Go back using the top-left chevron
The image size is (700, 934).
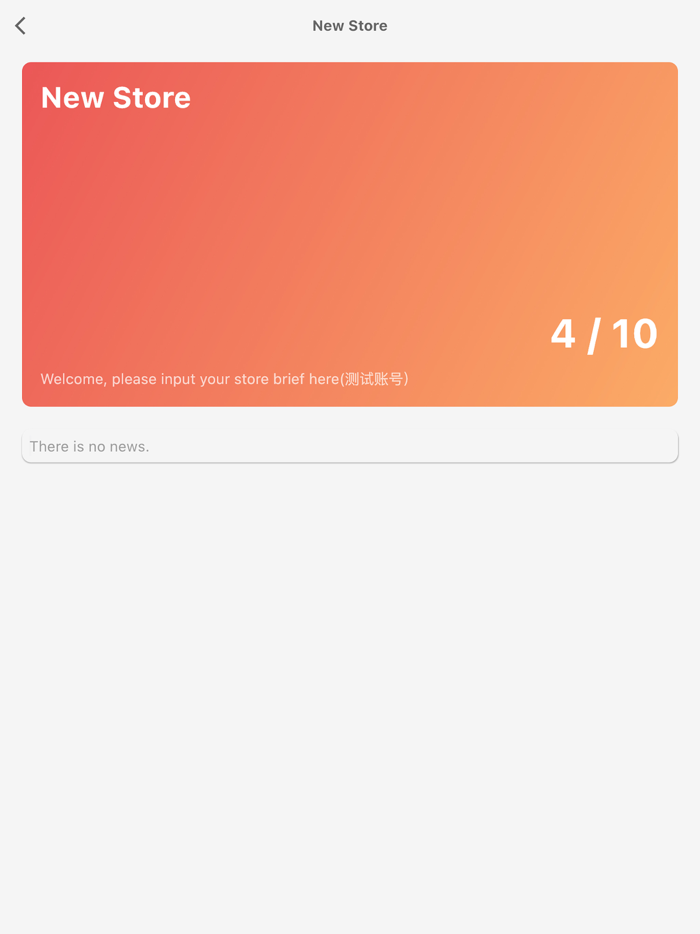click(x=20, y=26)
